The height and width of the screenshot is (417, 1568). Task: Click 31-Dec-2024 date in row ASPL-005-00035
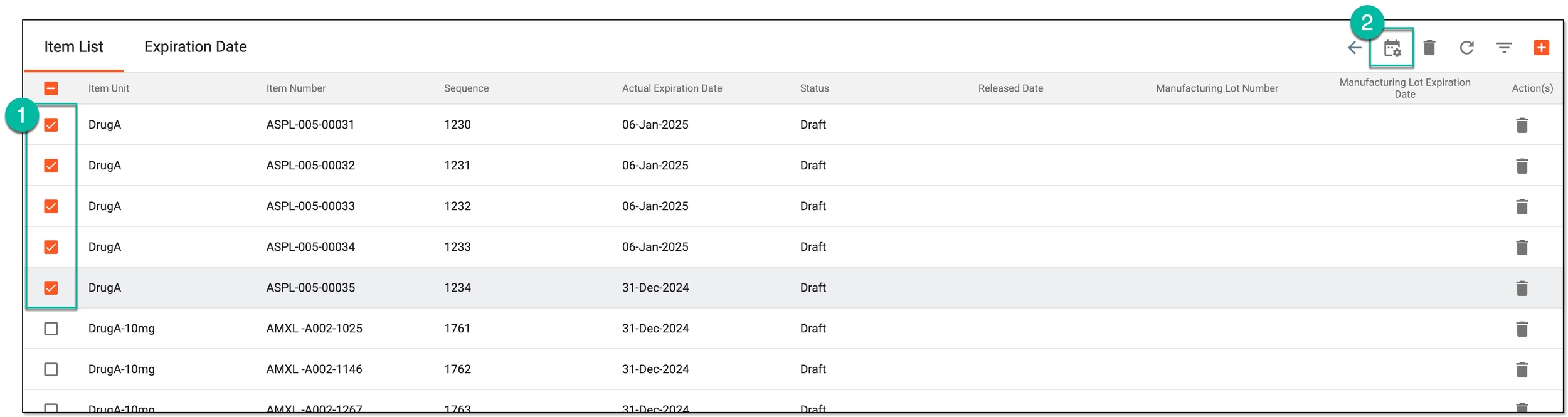[655, 288]
